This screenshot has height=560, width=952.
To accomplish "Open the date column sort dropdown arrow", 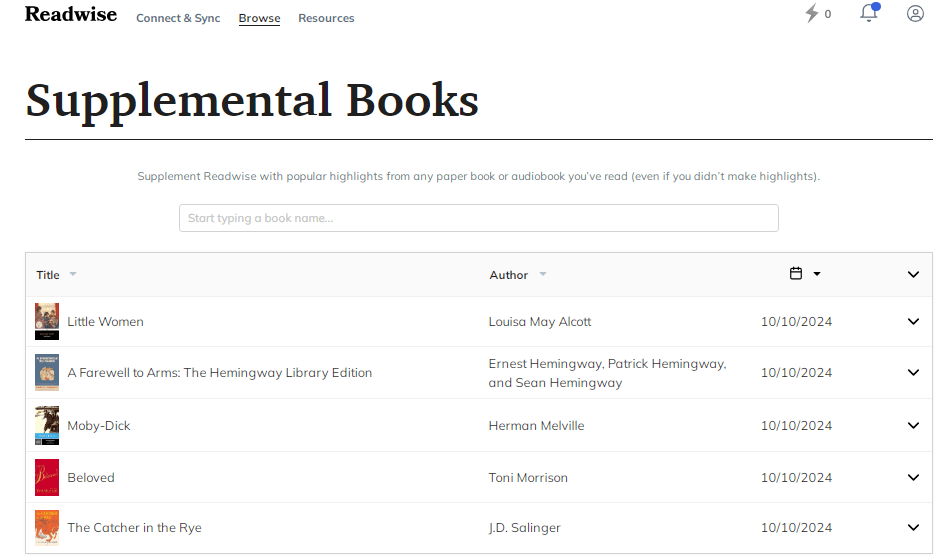I will (x=817, y=274).
